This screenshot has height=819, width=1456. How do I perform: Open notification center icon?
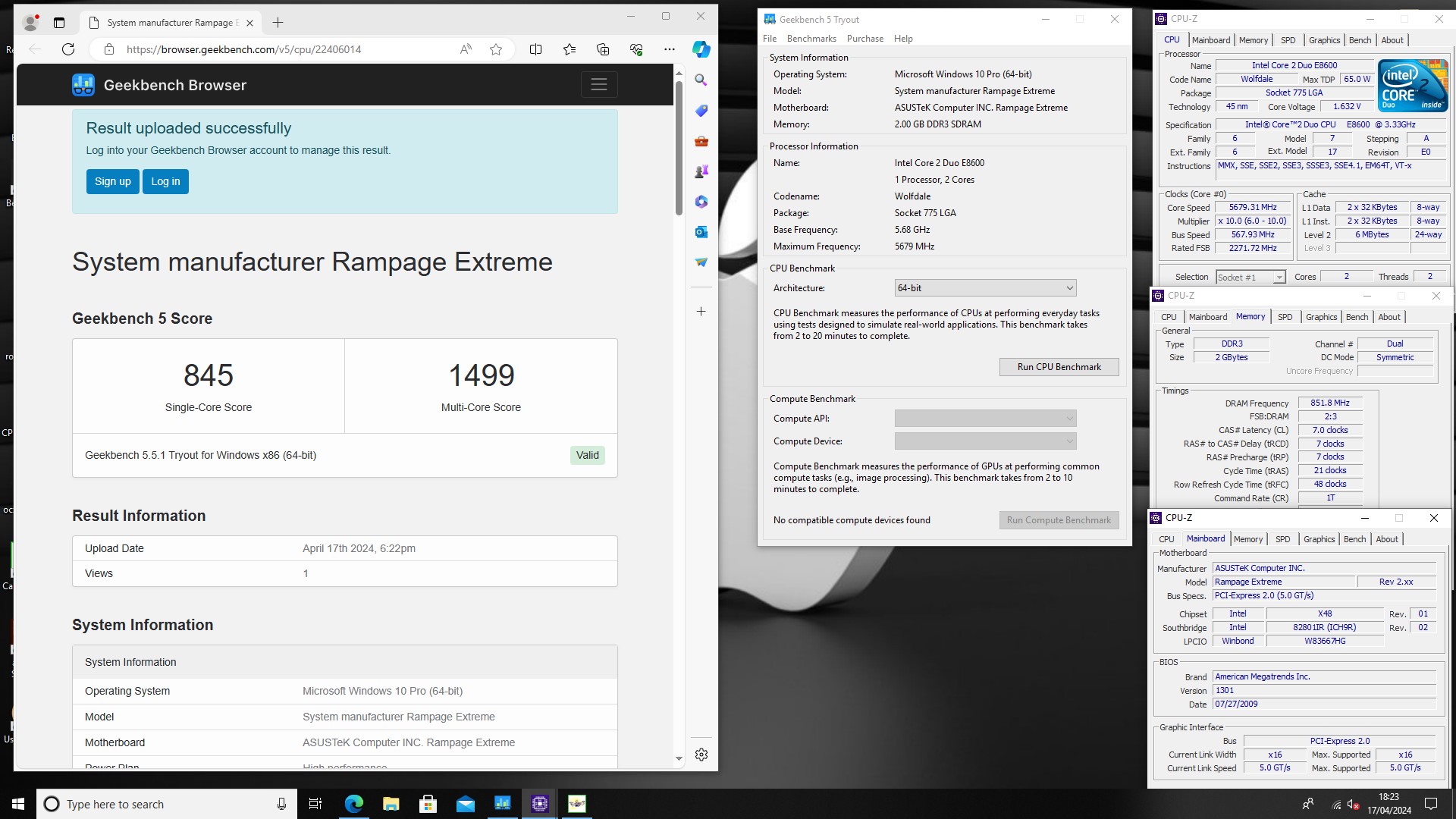tap(1431, 804)
